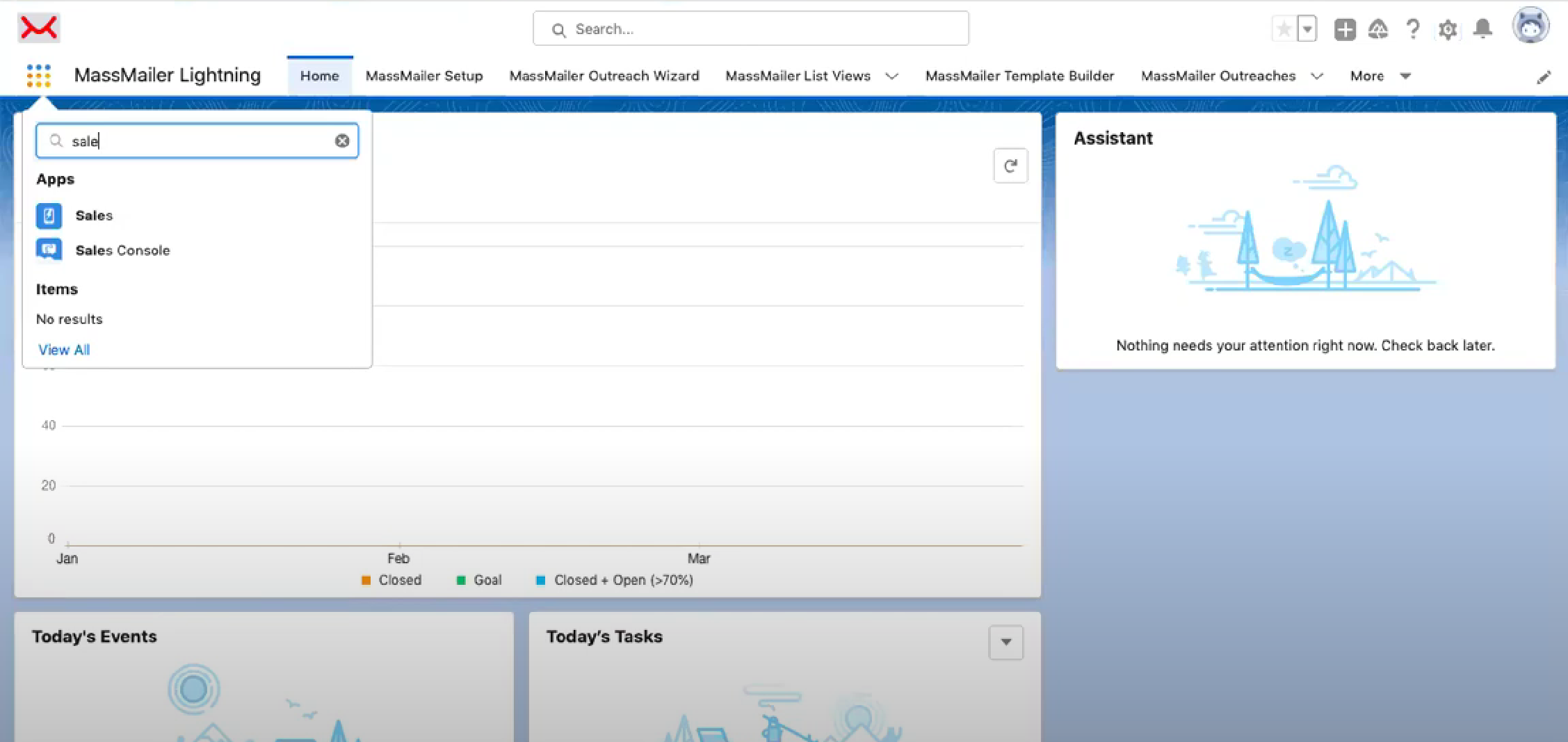
Task: Open the user profile avatar
Action: (x=1530, y=26)
